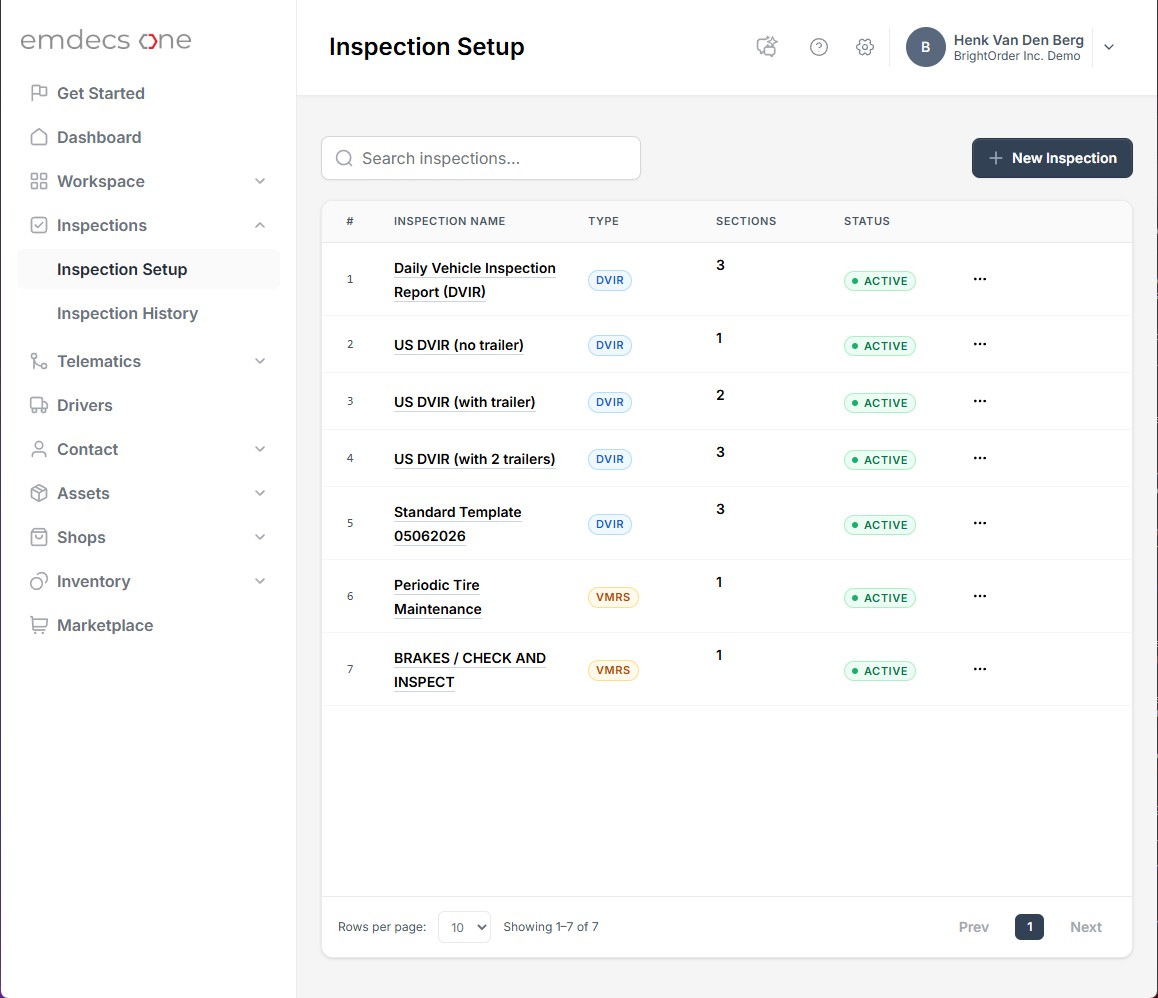This screenshot has width=1158, height=998.
Task: Click the VMRS badge for BRAKES row
Action: point(613,670)
